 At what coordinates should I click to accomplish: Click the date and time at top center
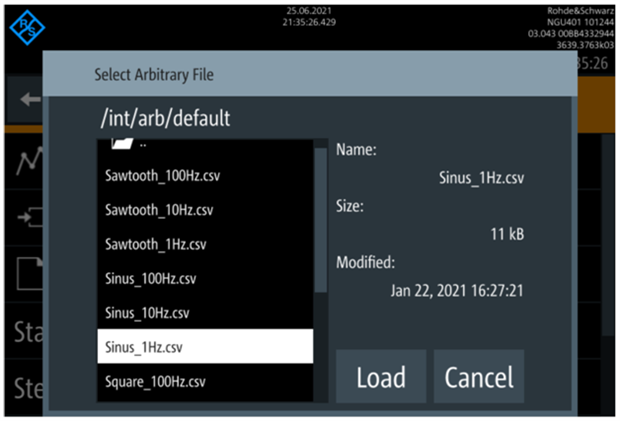point(309,17)
